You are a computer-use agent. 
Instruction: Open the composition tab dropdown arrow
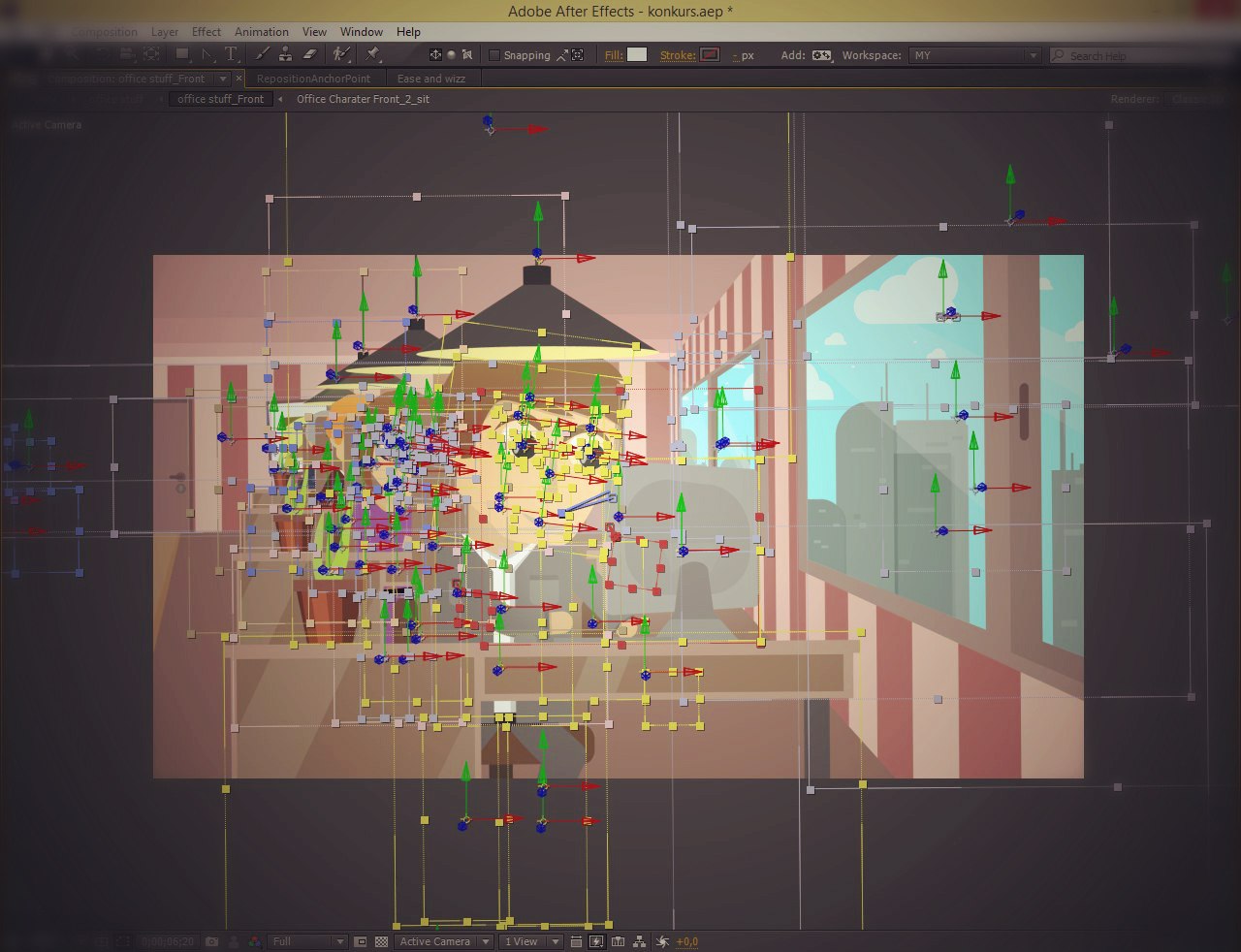223,79
